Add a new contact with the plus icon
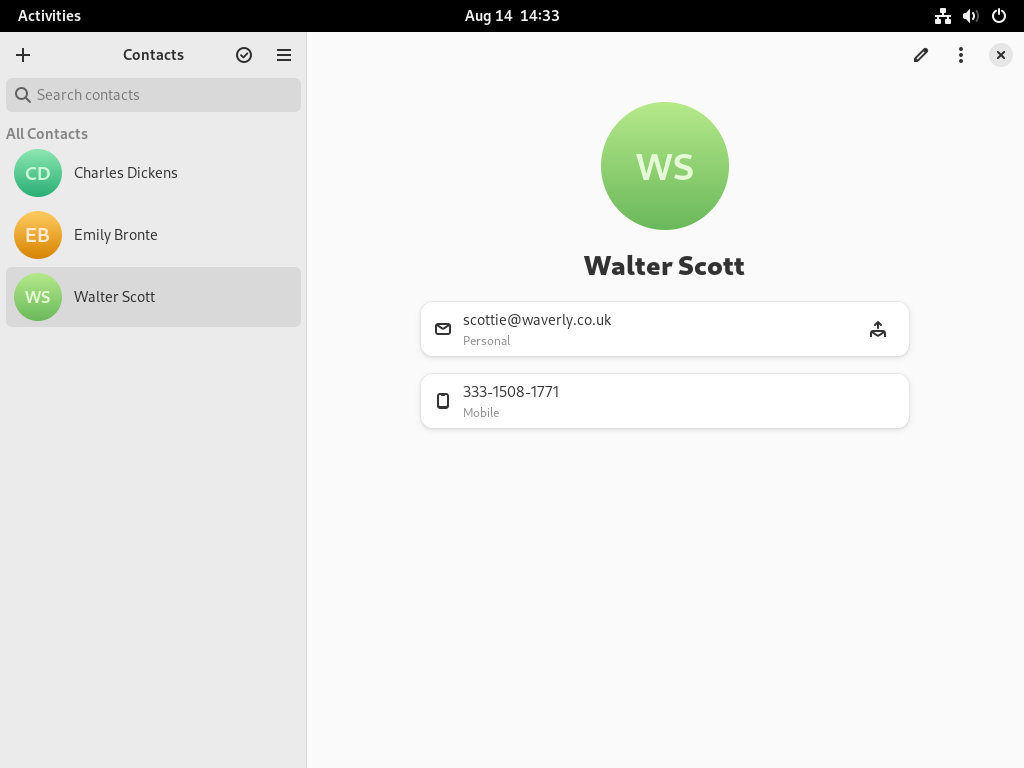The height and width of the screenshot is (768, 1024). pos(23,55)
